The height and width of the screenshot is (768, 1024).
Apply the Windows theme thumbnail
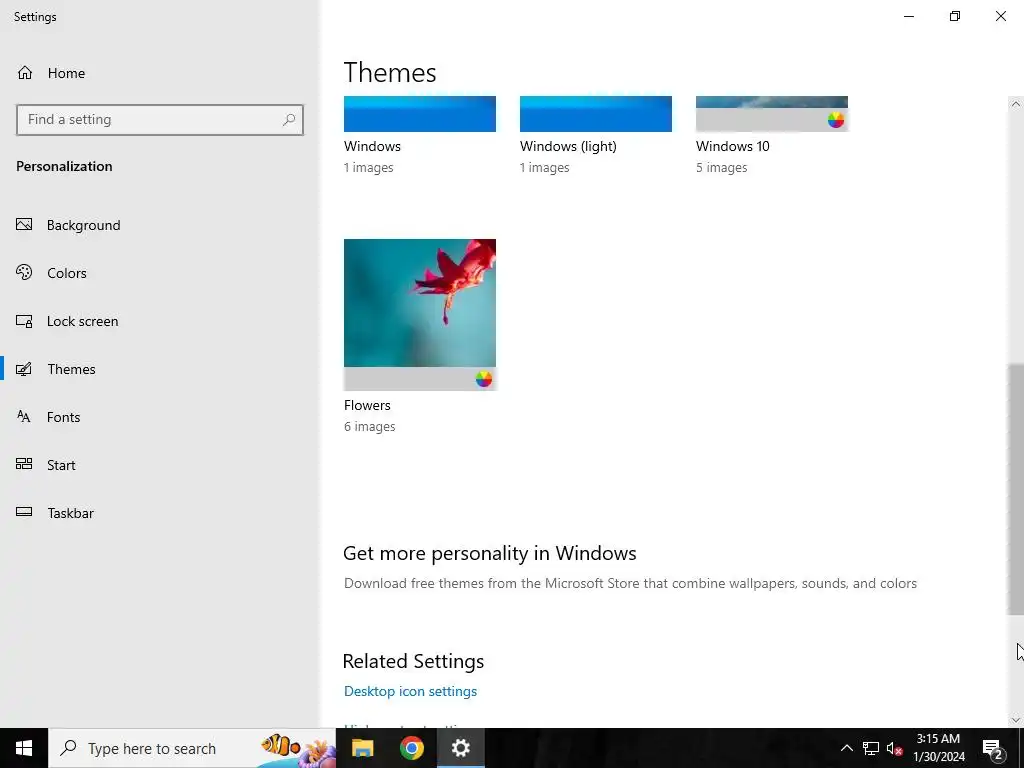tap(420, 114)
